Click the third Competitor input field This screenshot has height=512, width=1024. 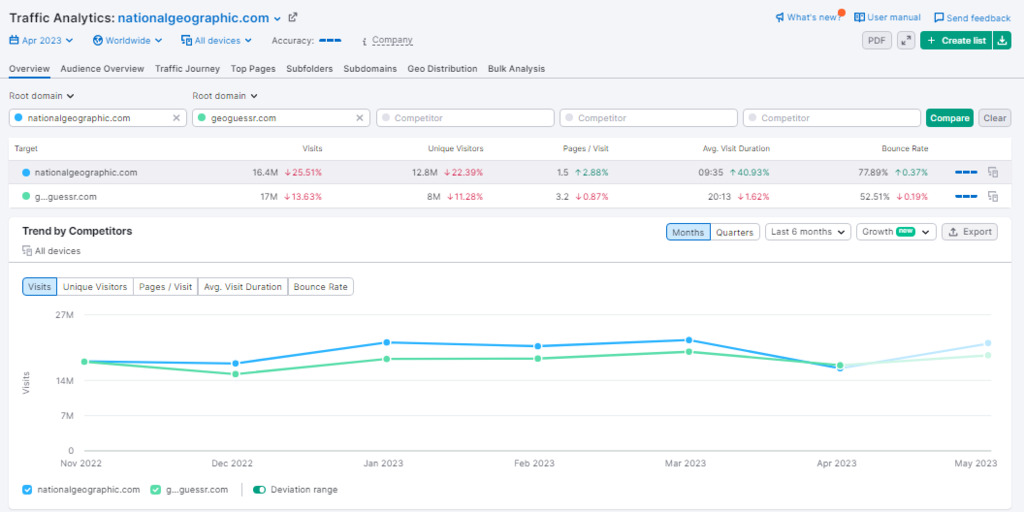pyautogui.click(x=464, y=118)
